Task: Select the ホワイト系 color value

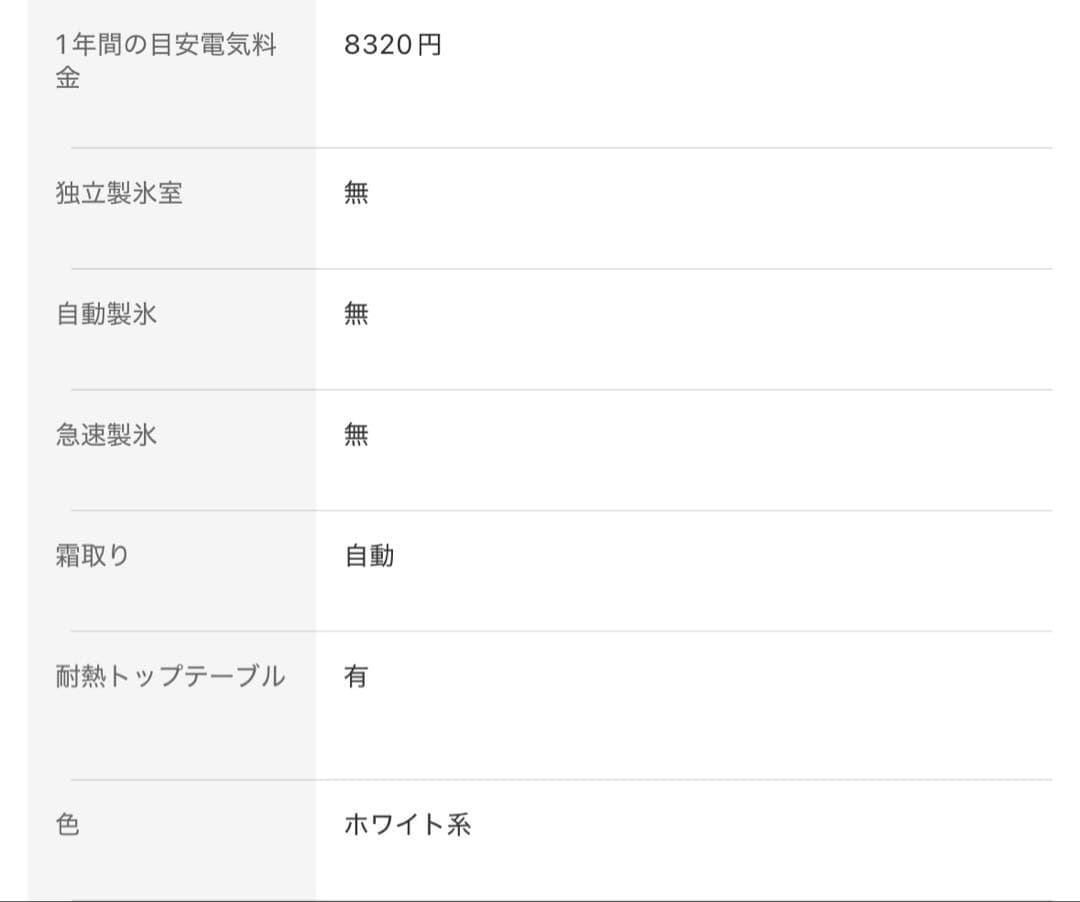Action: tap(407, 825)
